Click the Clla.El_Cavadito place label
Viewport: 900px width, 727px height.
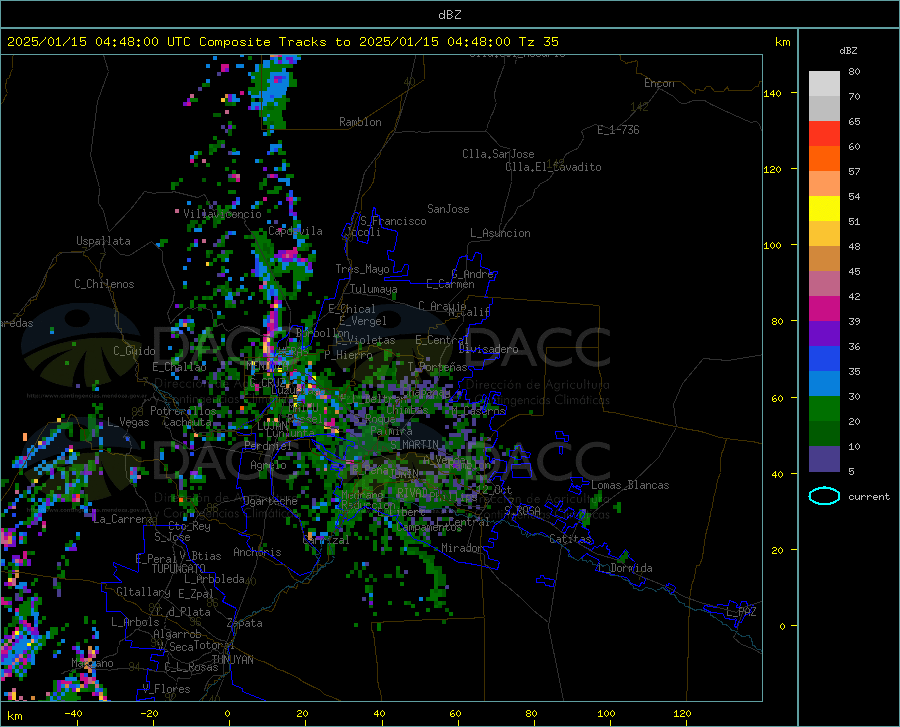coord(553,167)
